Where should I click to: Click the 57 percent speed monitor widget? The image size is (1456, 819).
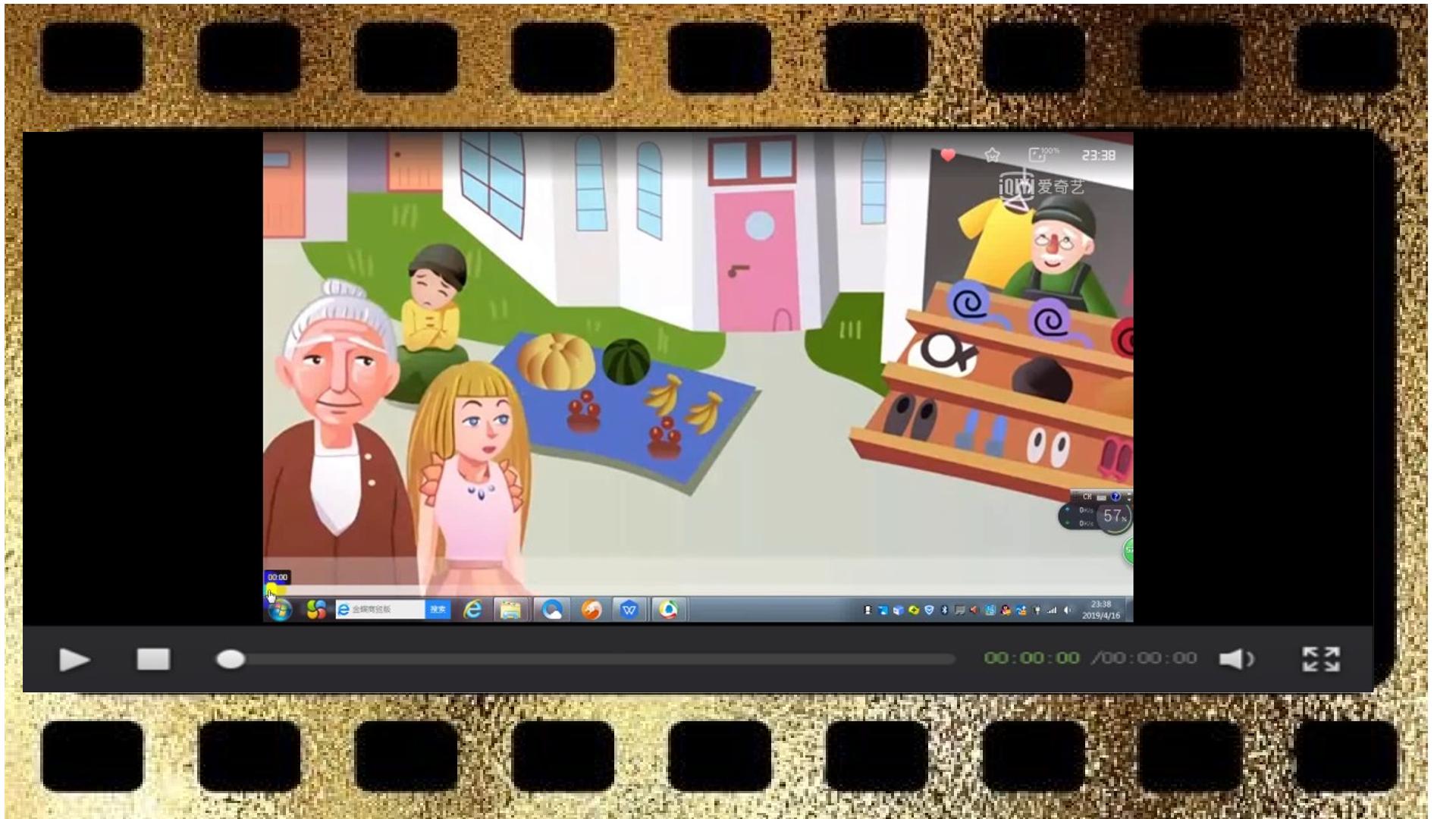[x=1113, y=516]
